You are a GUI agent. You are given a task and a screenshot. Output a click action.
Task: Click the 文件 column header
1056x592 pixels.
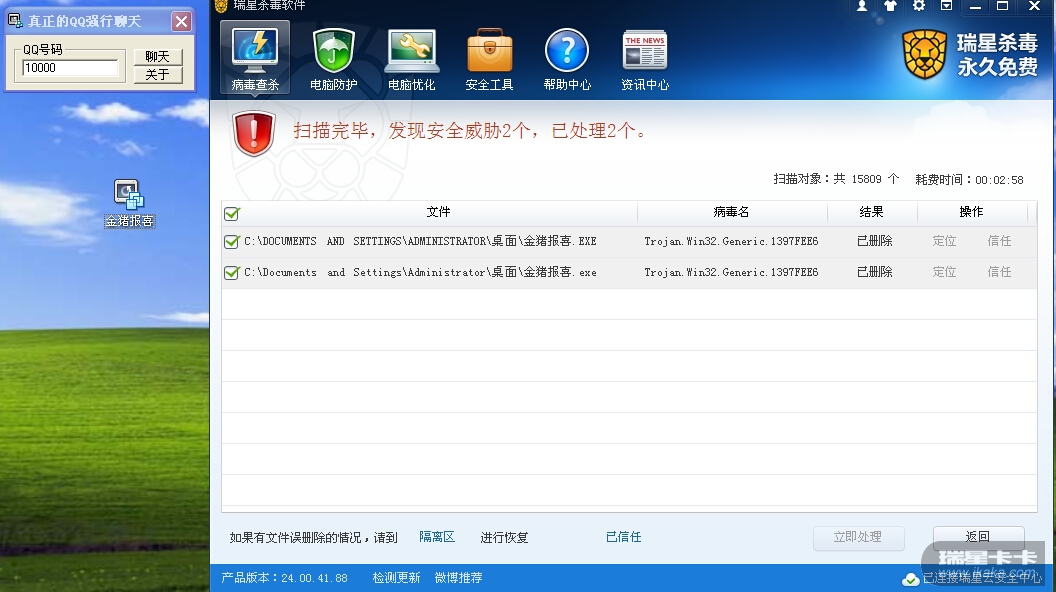[x=438, y=212]
